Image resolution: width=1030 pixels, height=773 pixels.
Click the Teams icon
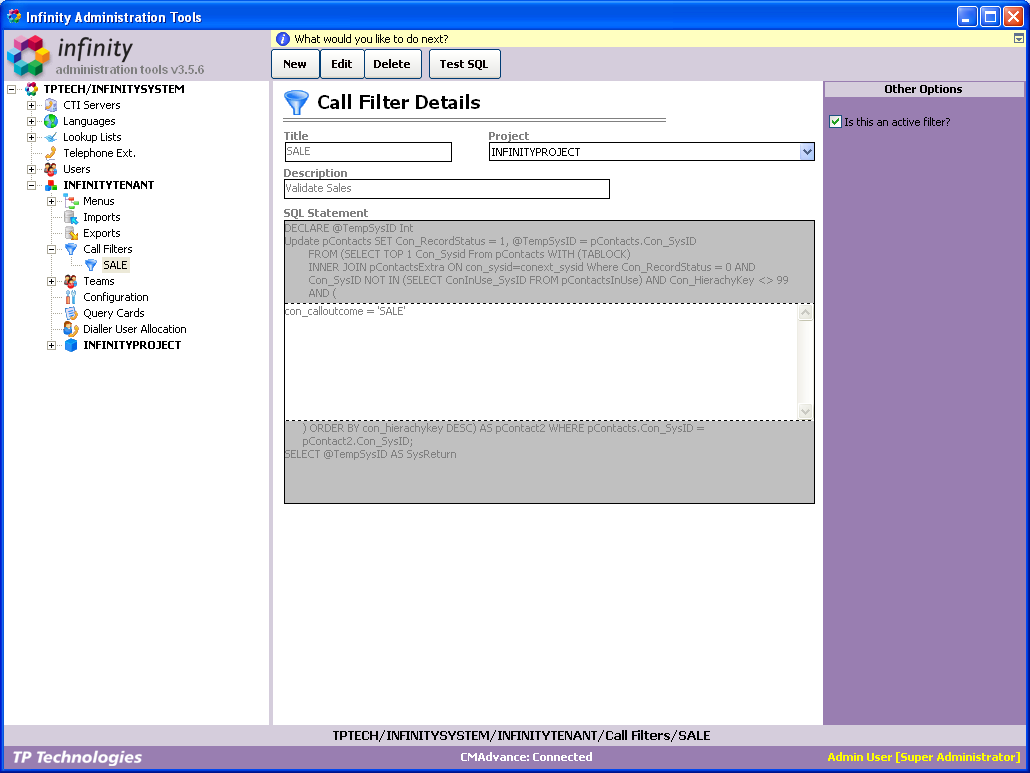71,281
